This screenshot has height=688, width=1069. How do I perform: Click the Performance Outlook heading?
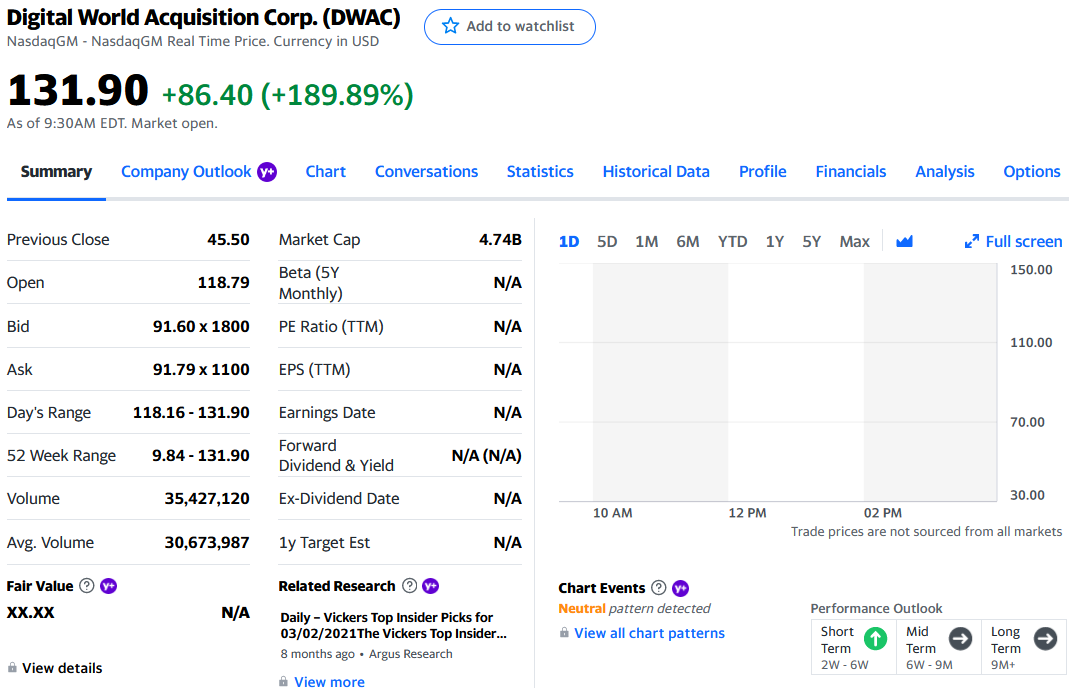(876, 608)
